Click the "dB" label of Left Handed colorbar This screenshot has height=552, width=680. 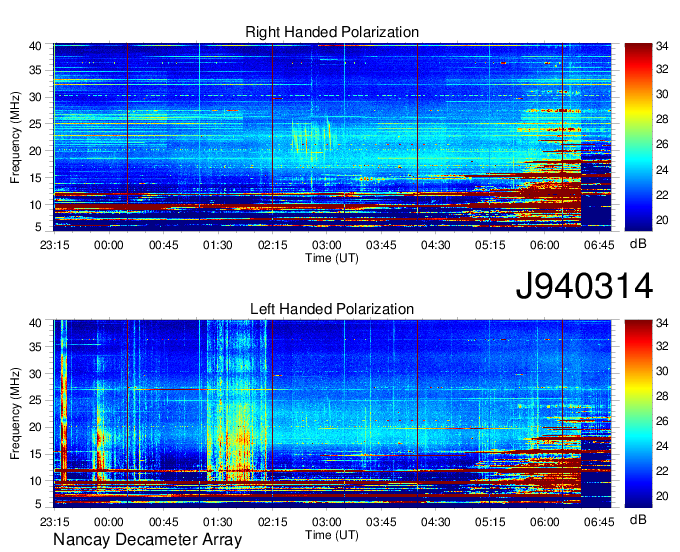(638, 519)
